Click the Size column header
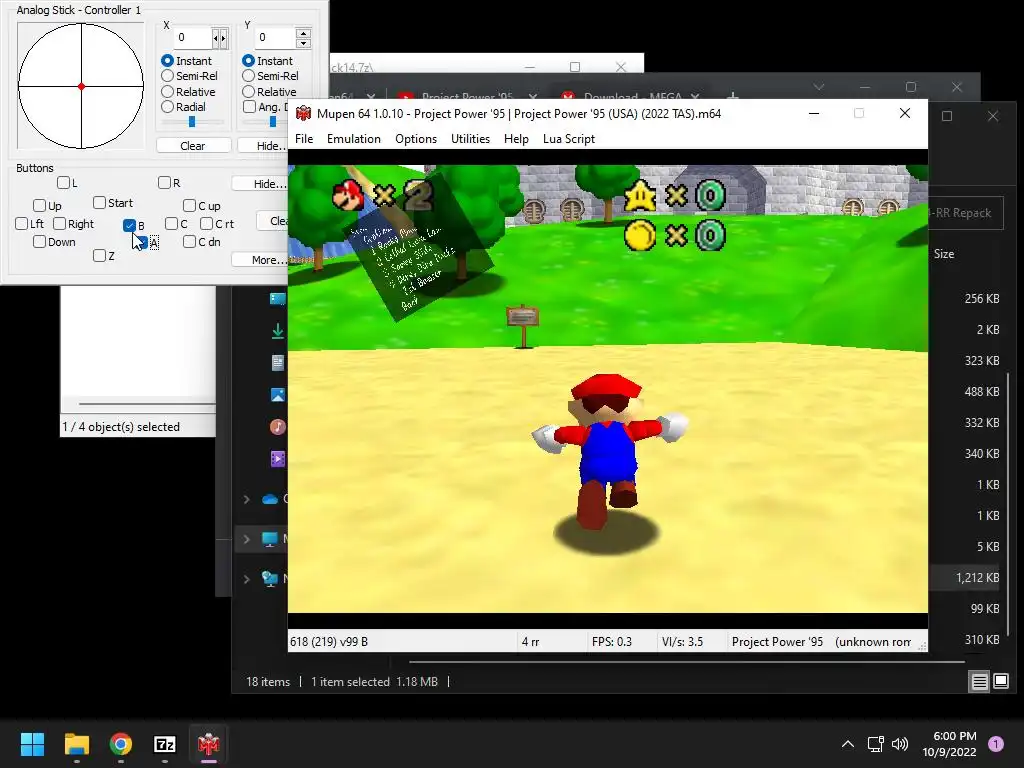Image resolution: width=1024 pixels, height=768 pixels. pos(944,254)
